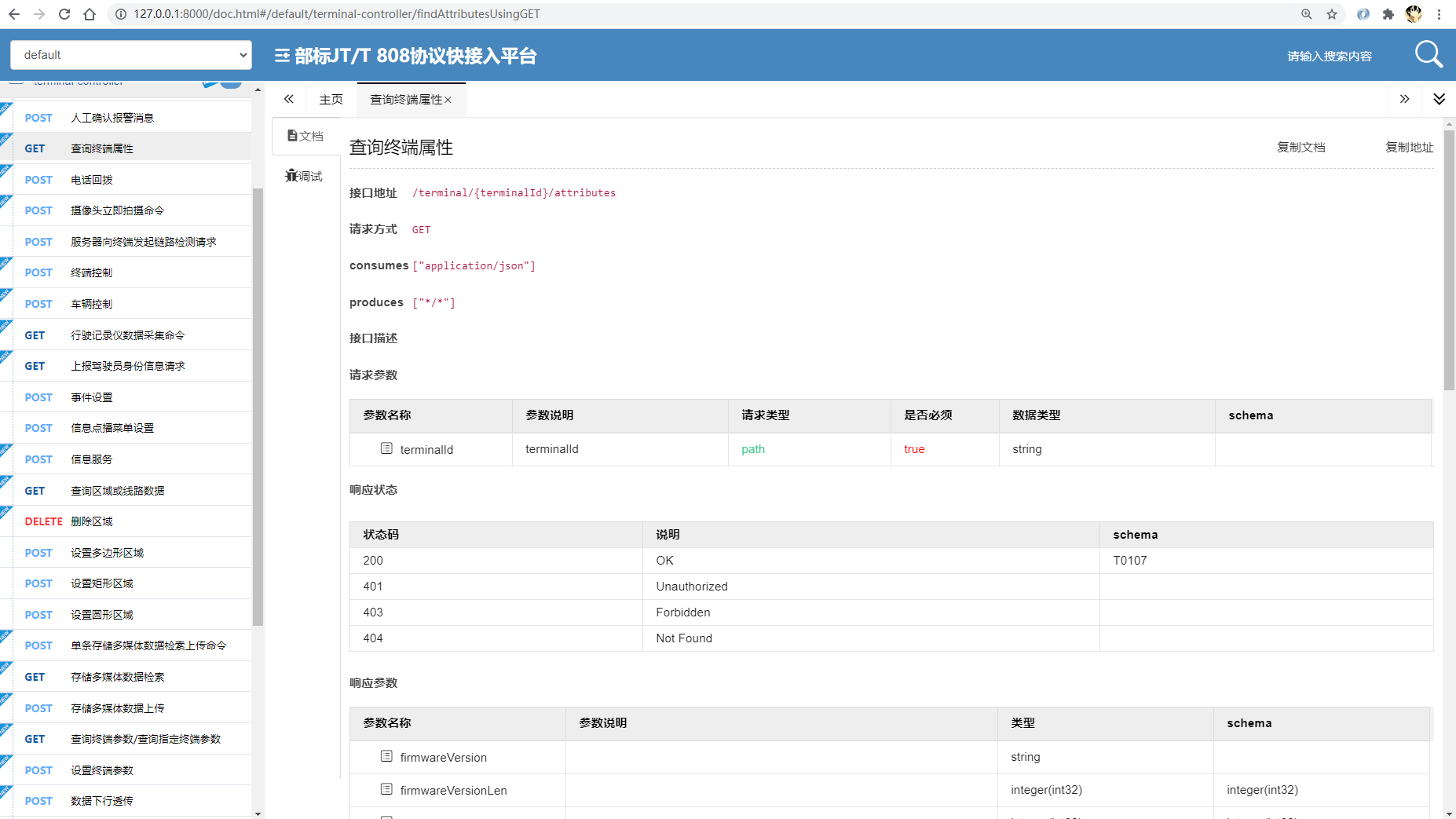1456x819 pixels.
Task: Open POST 设置矩形区域 API
Action: (126, 583)
